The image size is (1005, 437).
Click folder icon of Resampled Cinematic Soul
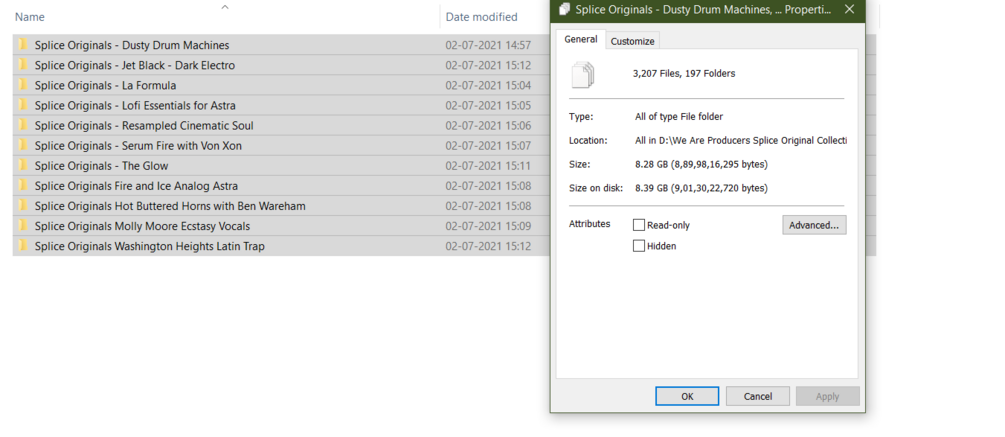(23, 126)
